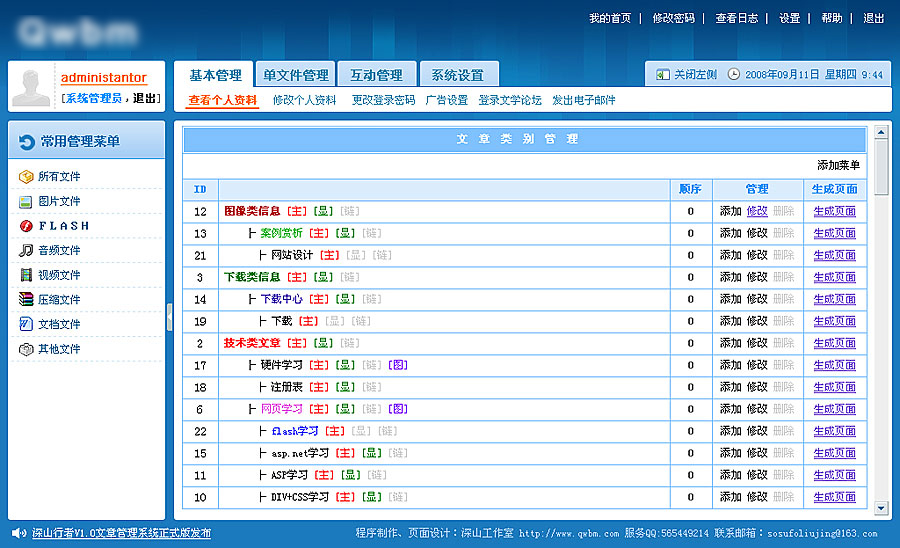Click the 所有文件 icon in sidebar
This screenshot has width=900, height=548.
(x=26, y=177)
